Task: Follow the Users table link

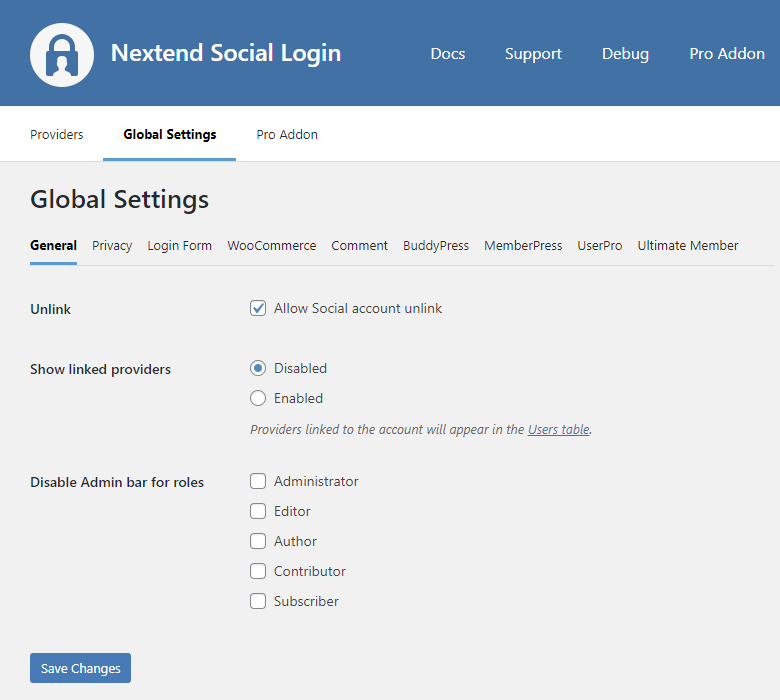Action: tap(558, 430)
